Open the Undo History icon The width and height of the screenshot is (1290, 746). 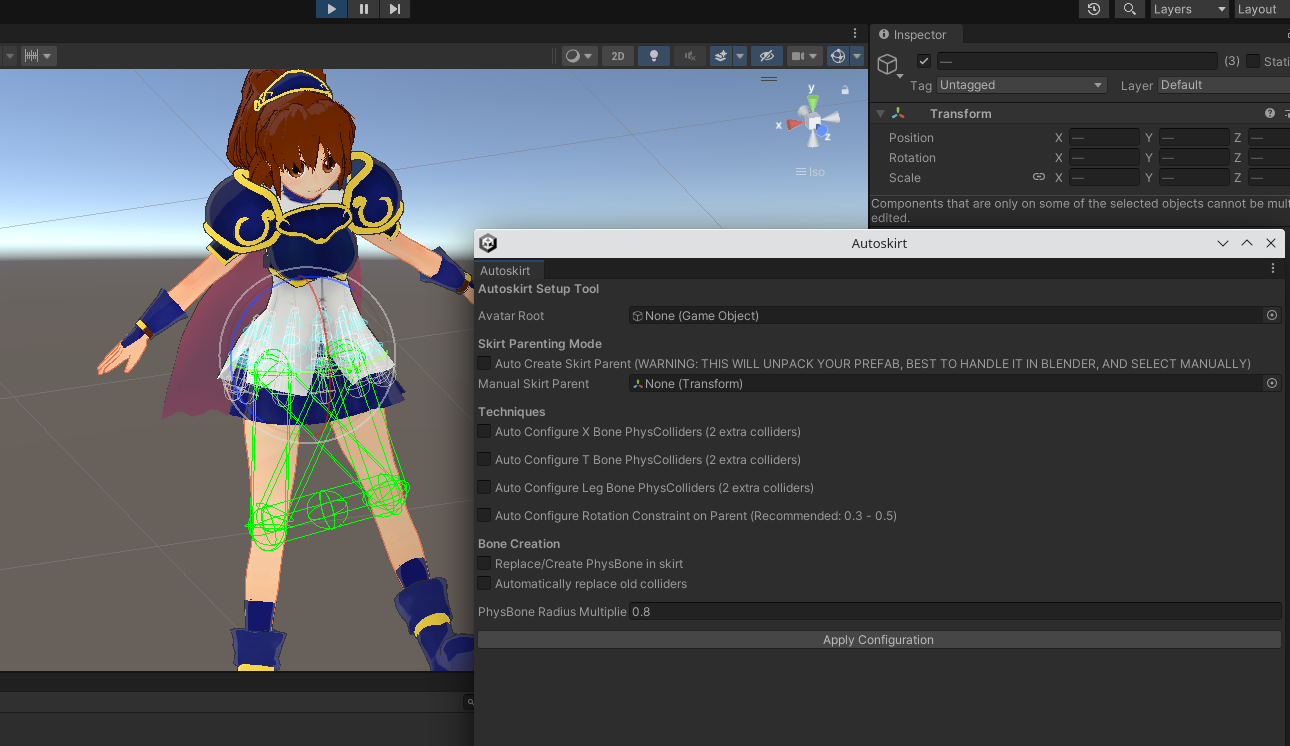(x=1094, y=9)
